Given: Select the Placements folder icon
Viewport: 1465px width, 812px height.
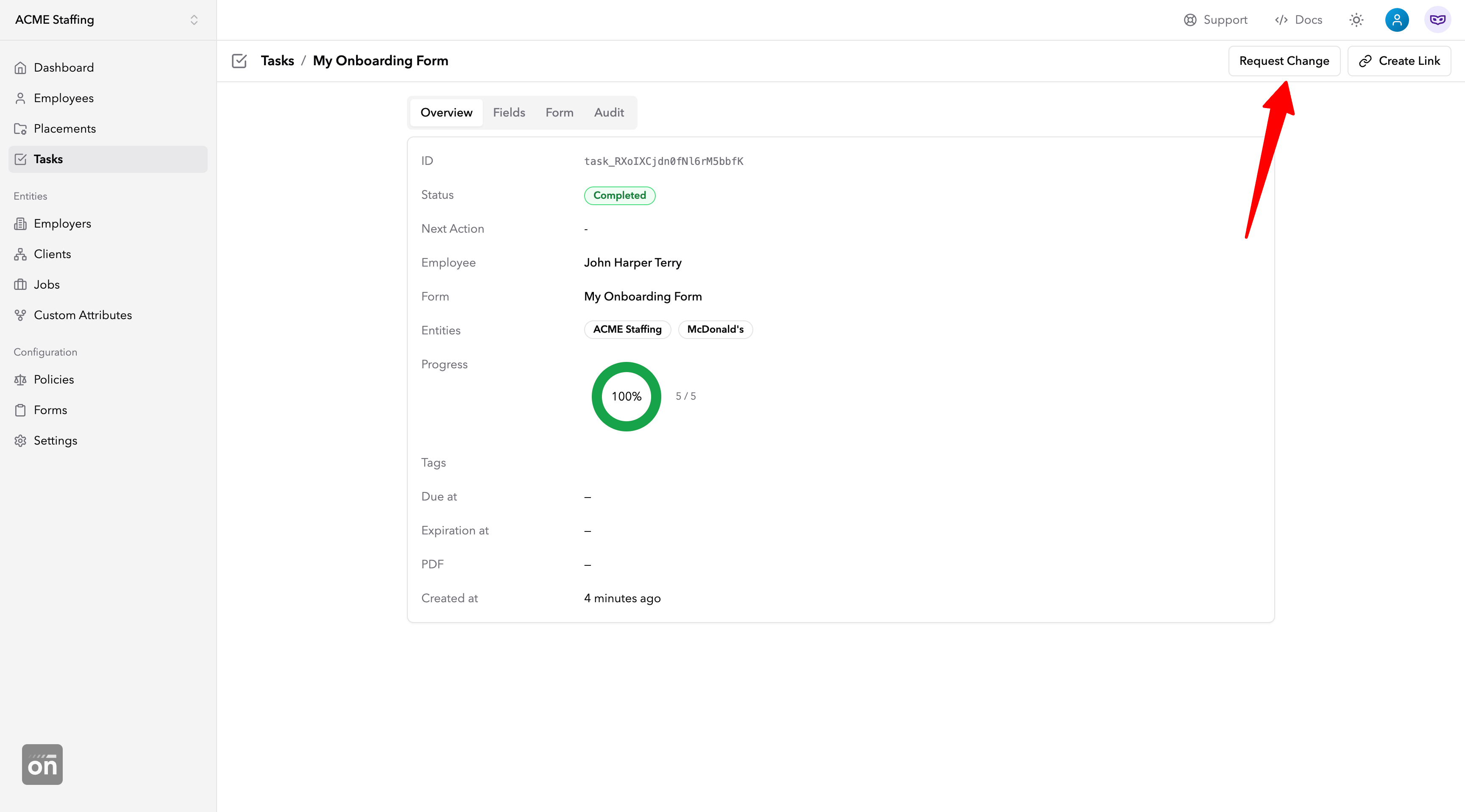Looking at the screenshot, I should coord(20,129).
